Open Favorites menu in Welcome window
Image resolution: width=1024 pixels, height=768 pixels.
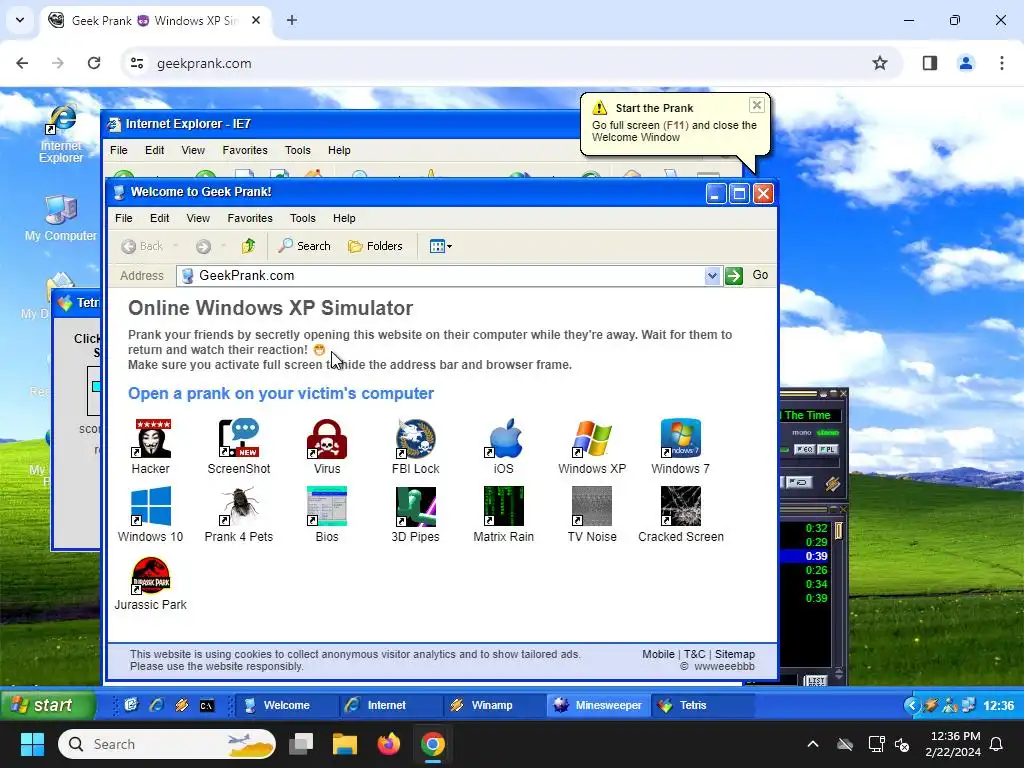point(250,218)
